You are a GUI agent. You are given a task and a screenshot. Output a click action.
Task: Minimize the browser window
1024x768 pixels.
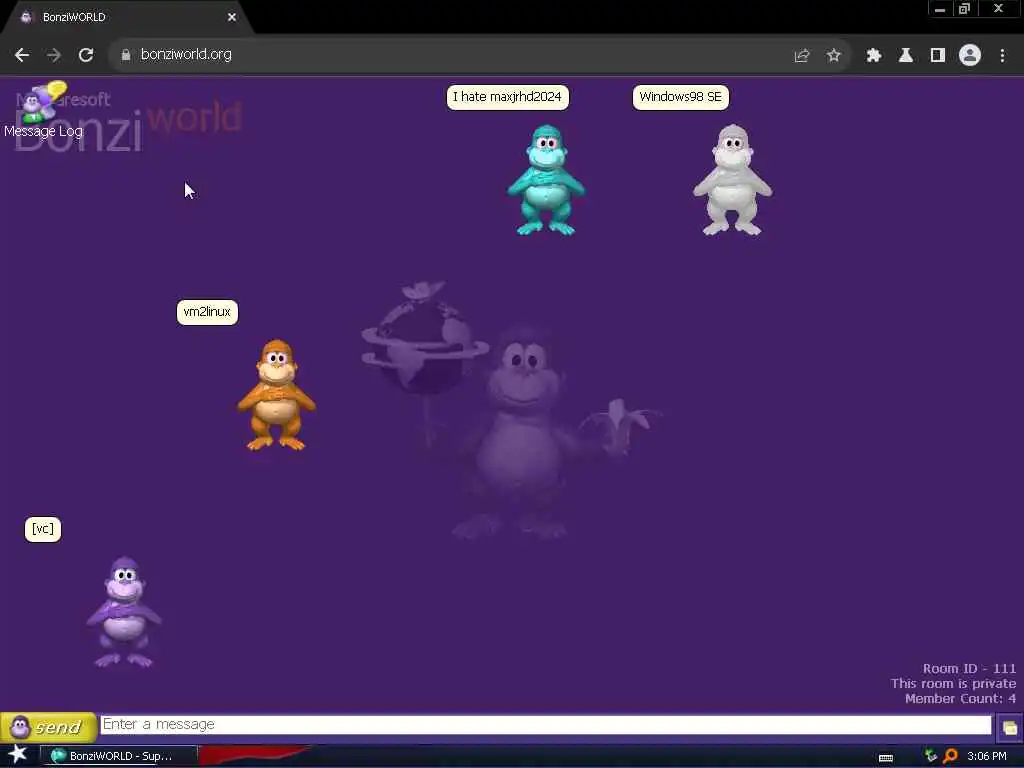pyautogui.click(x=940, y=9)
